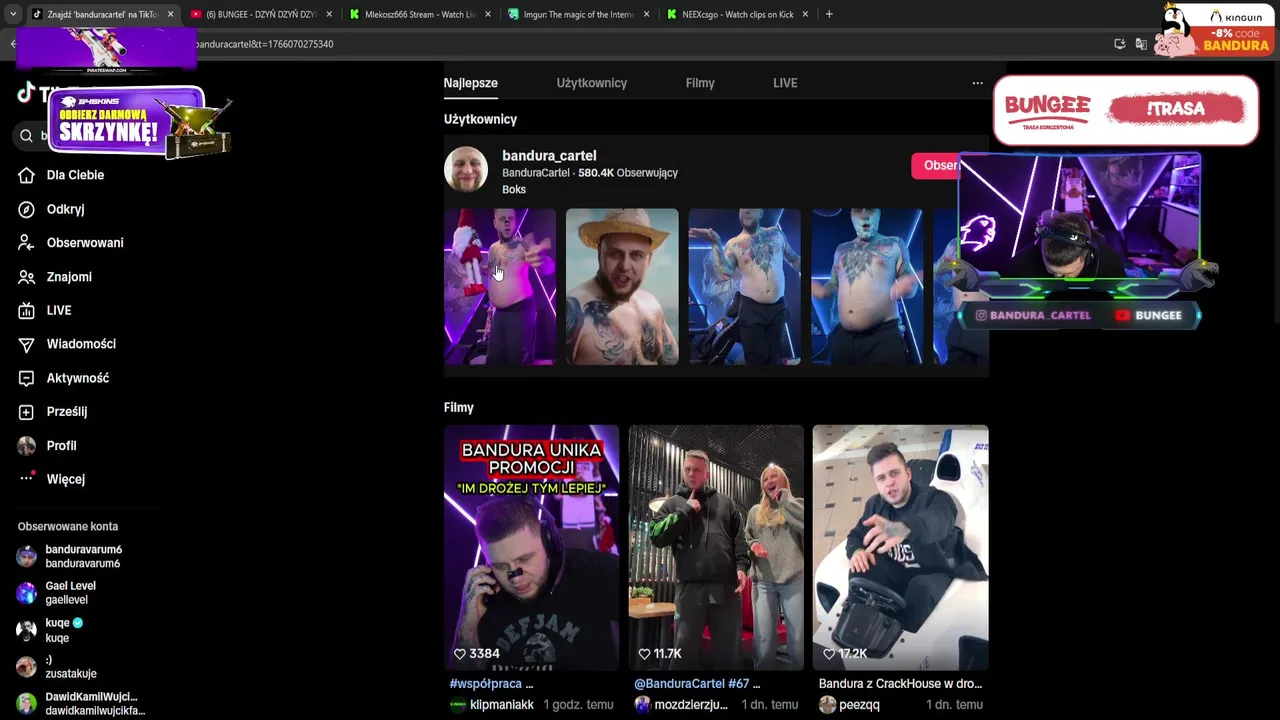The width and height of the screenshot is (1280, 720).
Task: Select the Najlepsze search tab
Action: tap(471, 83)
